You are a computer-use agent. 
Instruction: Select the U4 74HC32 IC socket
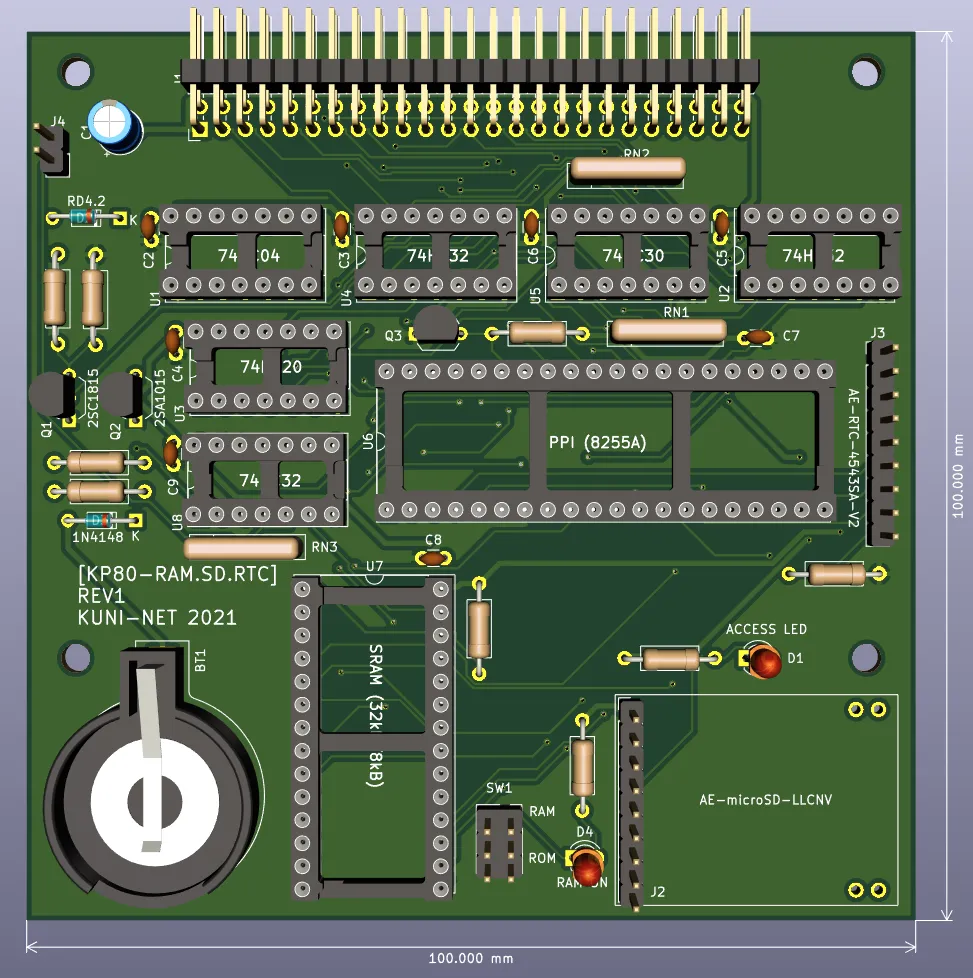point(435,252)
